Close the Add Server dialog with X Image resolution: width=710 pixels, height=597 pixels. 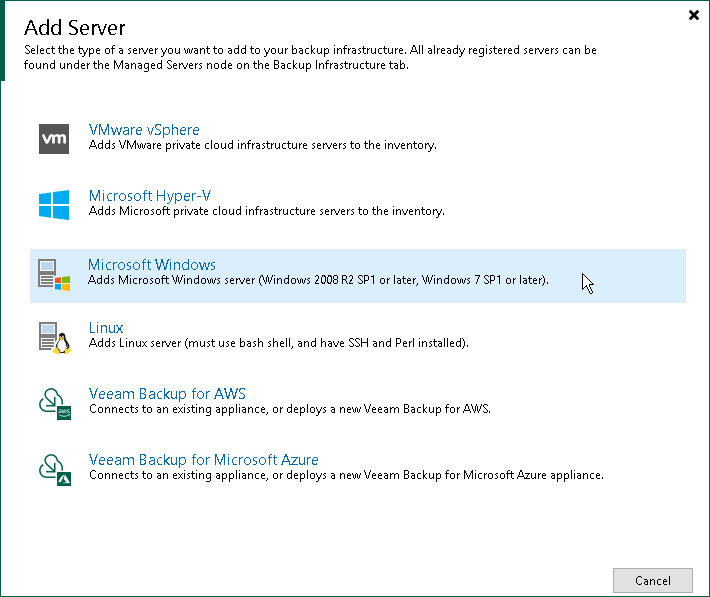pos(693,15)
